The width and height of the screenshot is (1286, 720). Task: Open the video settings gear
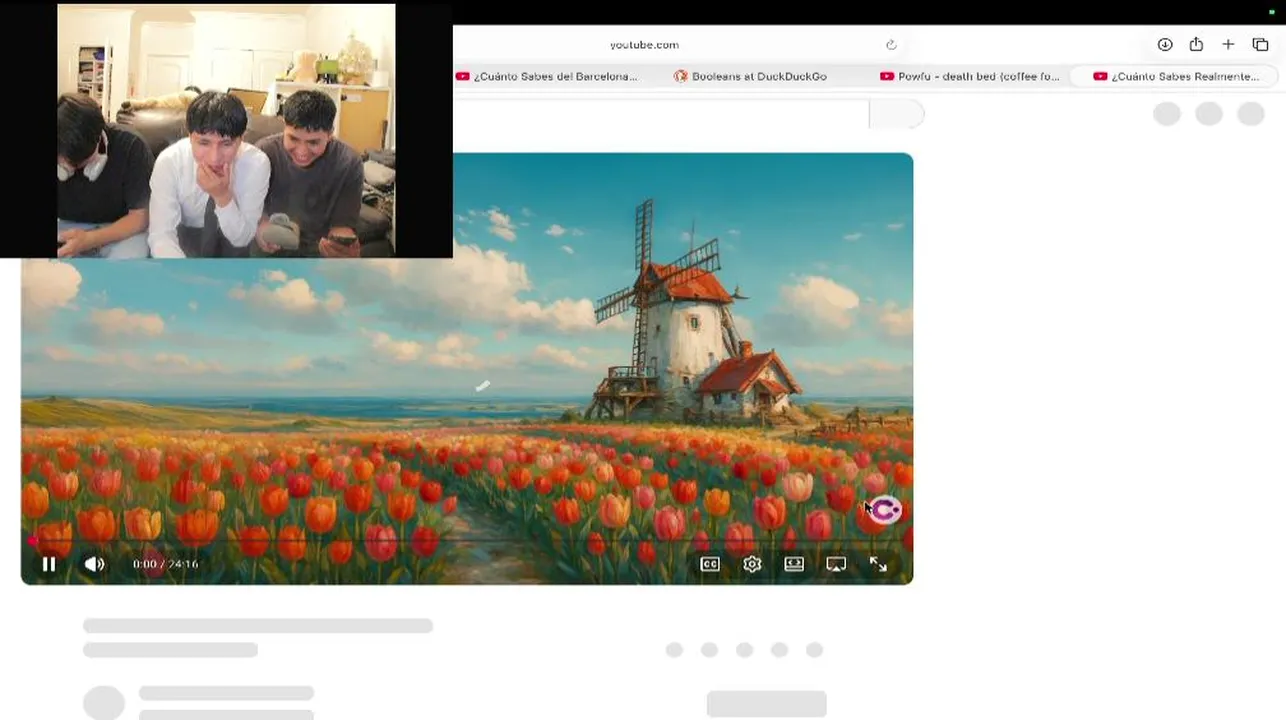coord(752,564)
